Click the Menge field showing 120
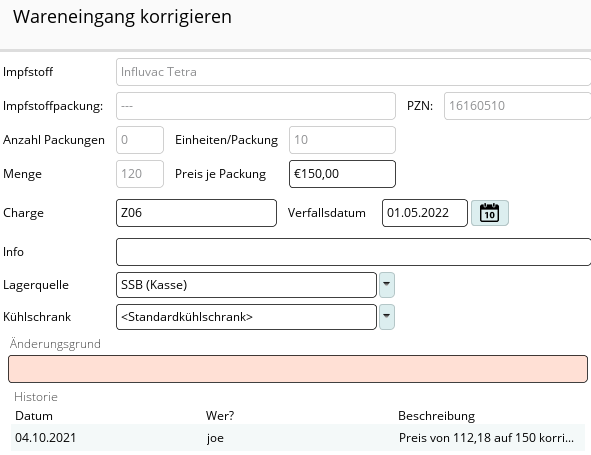 click(x=140, y=174)
